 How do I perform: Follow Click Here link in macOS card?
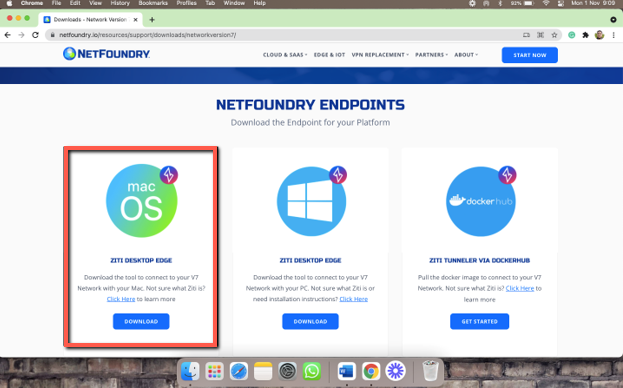click(x=121, y=299)
